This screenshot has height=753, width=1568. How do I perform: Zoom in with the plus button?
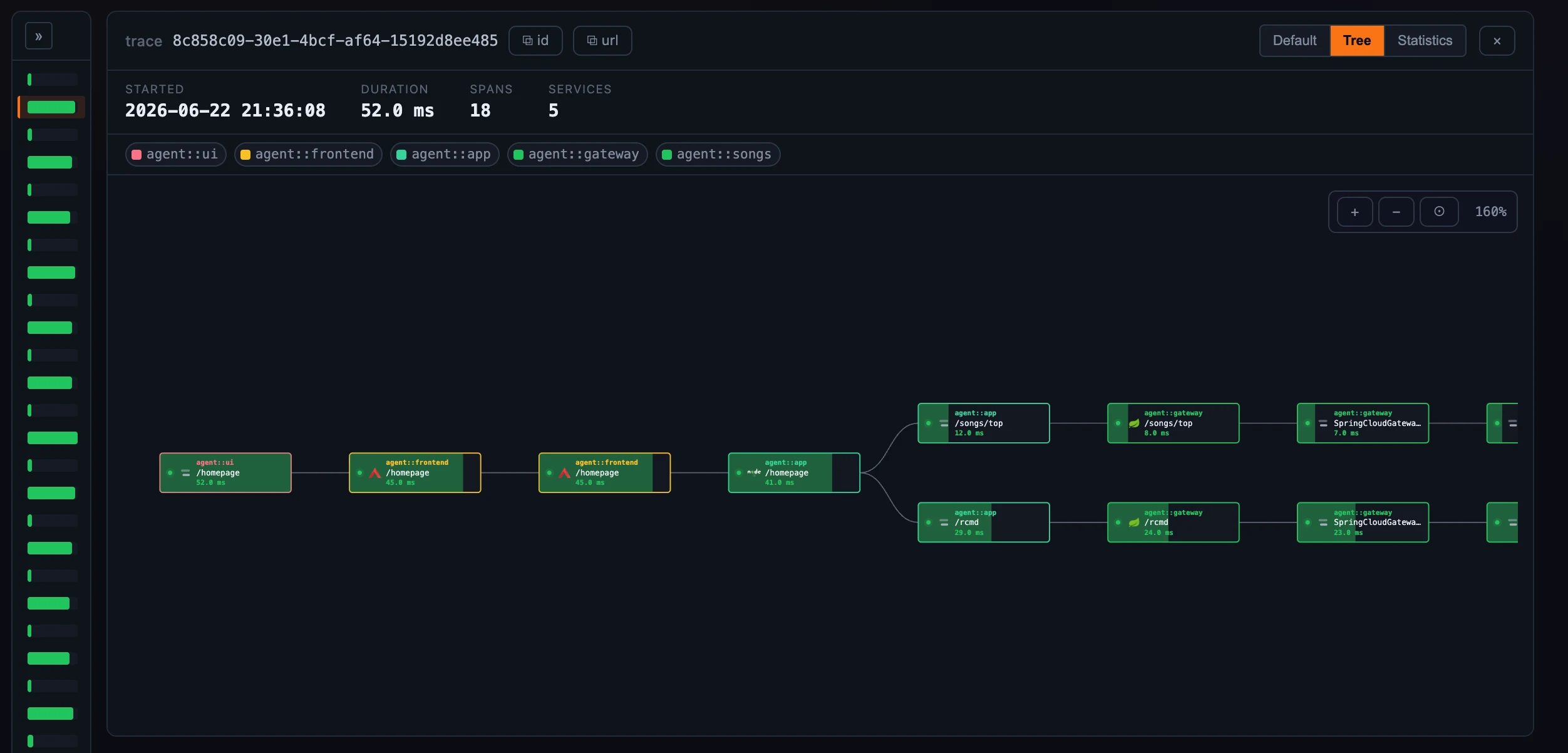(x=1354, y=212)
